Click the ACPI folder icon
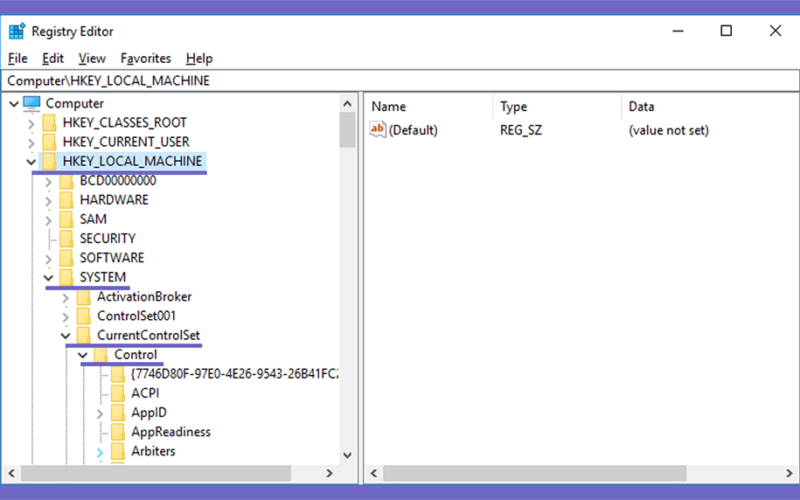Screen dimensions: 800x500 (x=118, y=393)
